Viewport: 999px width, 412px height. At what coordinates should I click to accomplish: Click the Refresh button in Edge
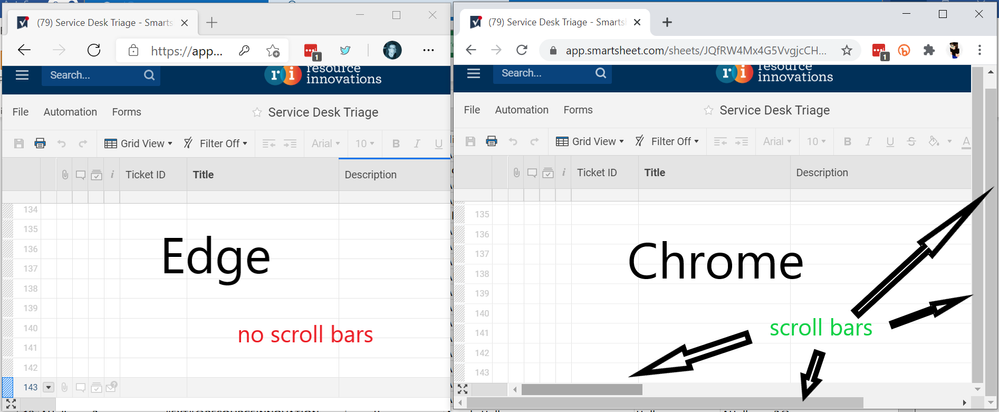(x=94, y=50)
